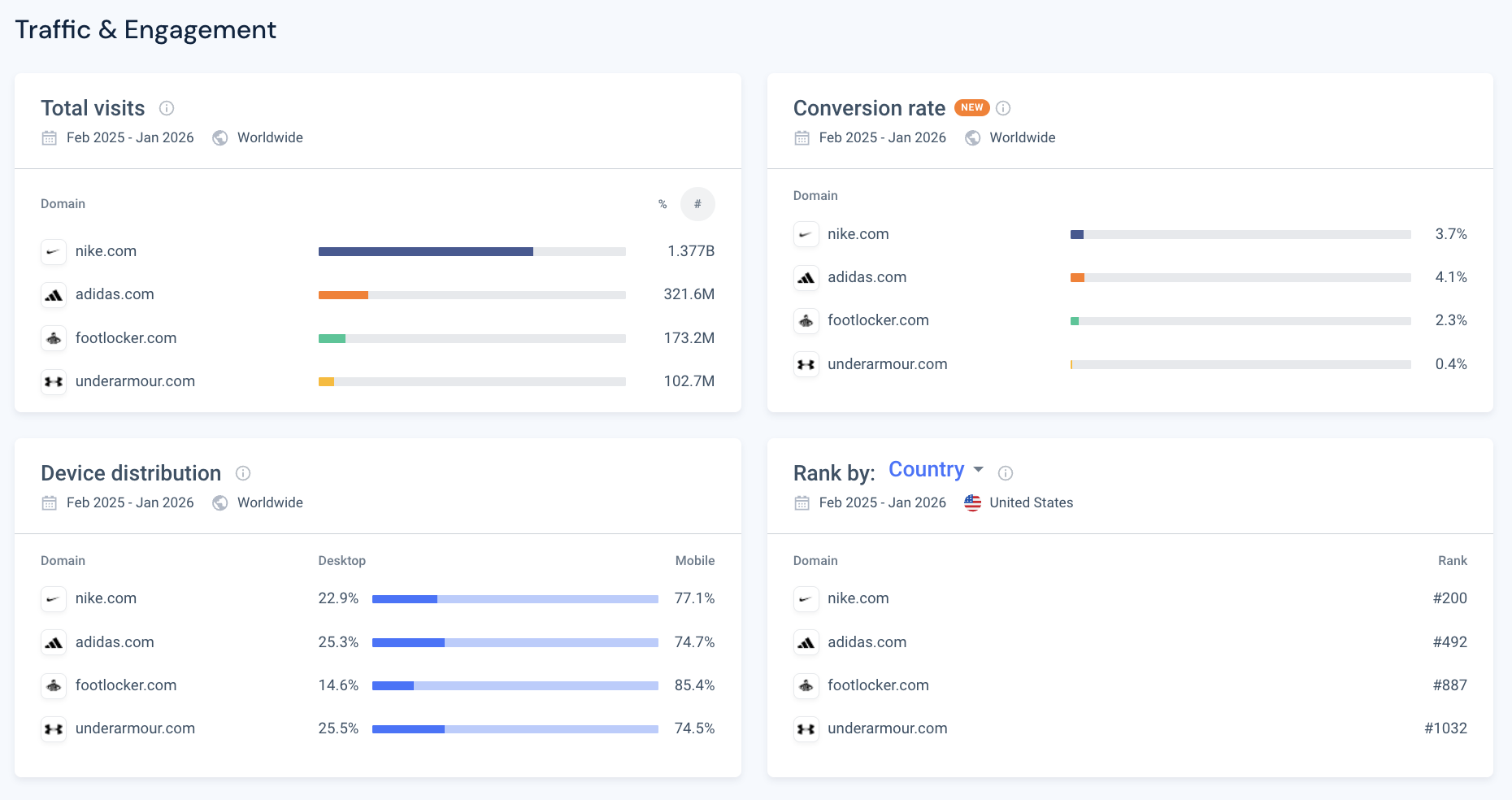This screenshot has width=1512, height=800.
Task: Switch Total visits to percent view
Action: tap(663, 204)
